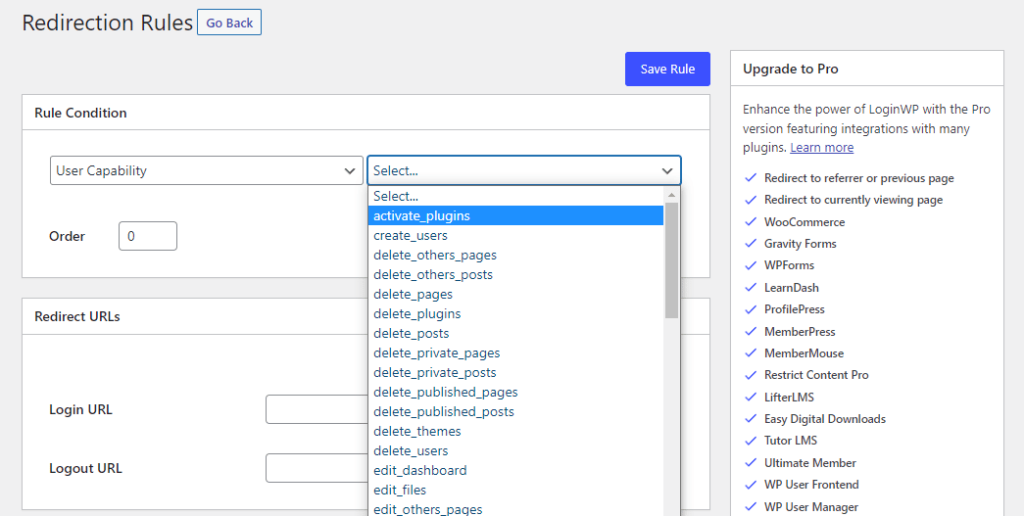Click the Login URL input field

pyautogui.click(x=316, y=410)
